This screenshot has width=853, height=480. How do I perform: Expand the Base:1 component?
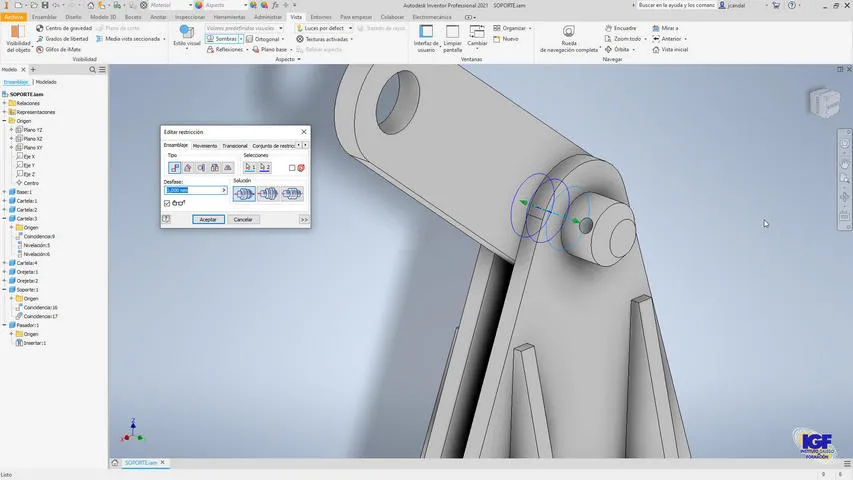click(x=4, y=192)
